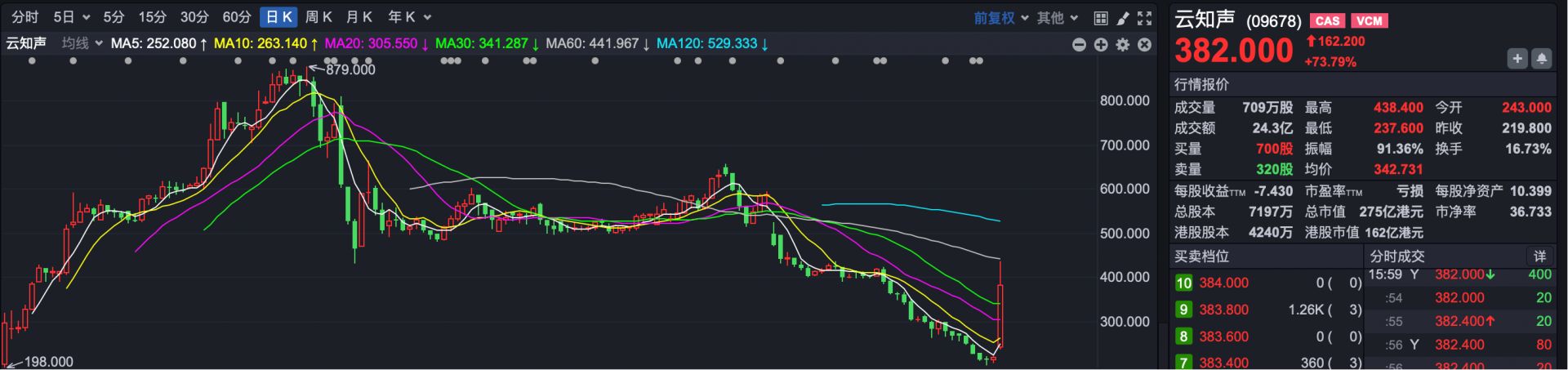The image size is (1568, 370).
Task: Add 云知声 to watchlist with plus button
Action: (x=1517, y=59)
